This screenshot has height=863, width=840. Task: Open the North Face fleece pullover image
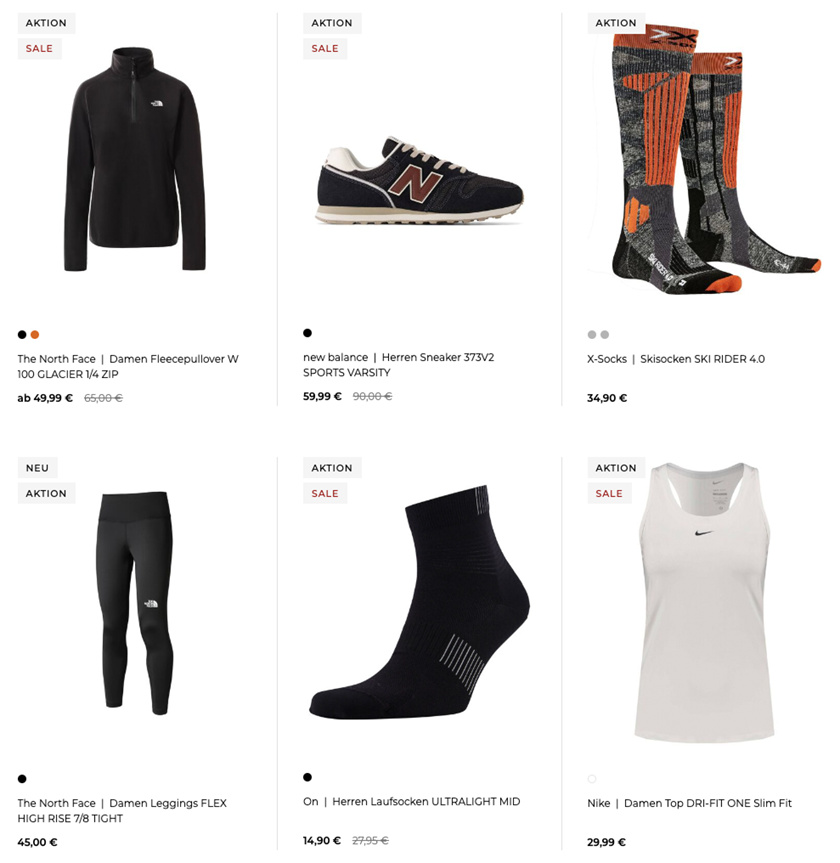pyautogui.click(x=135, y=159)
